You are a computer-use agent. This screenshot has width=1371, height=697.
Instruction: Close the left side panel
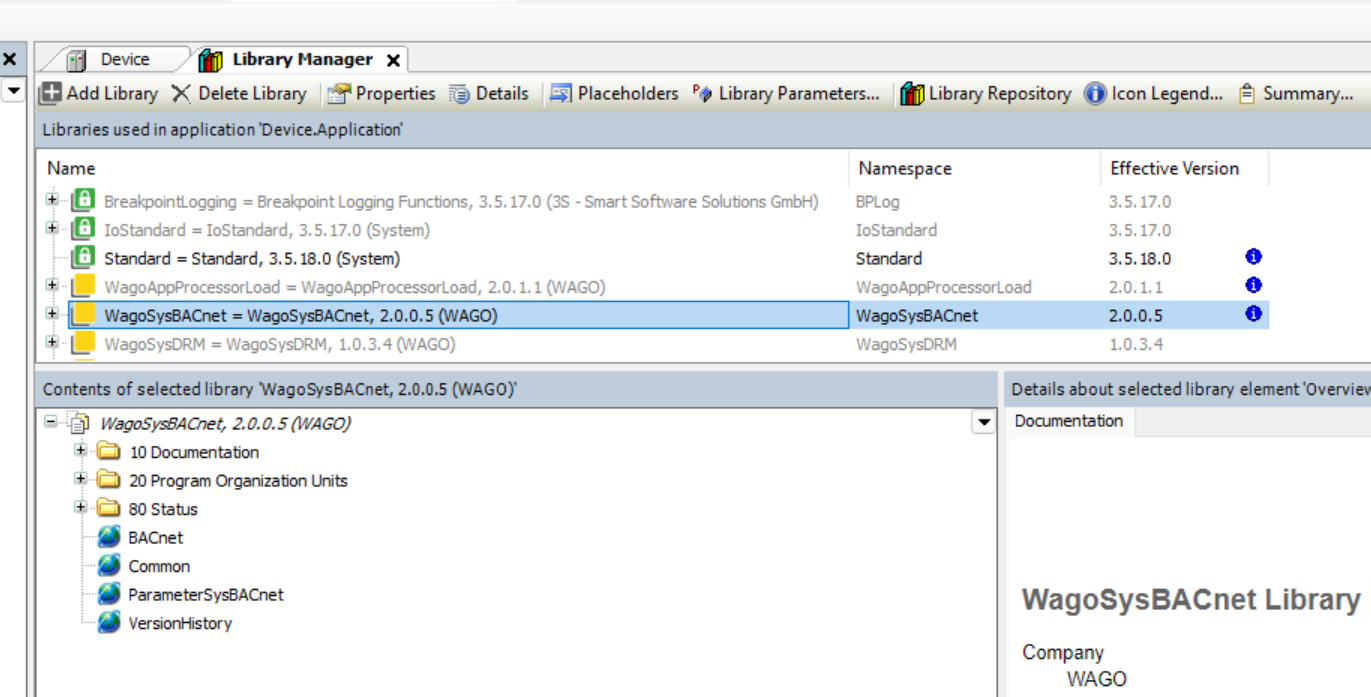pos(9,60)
